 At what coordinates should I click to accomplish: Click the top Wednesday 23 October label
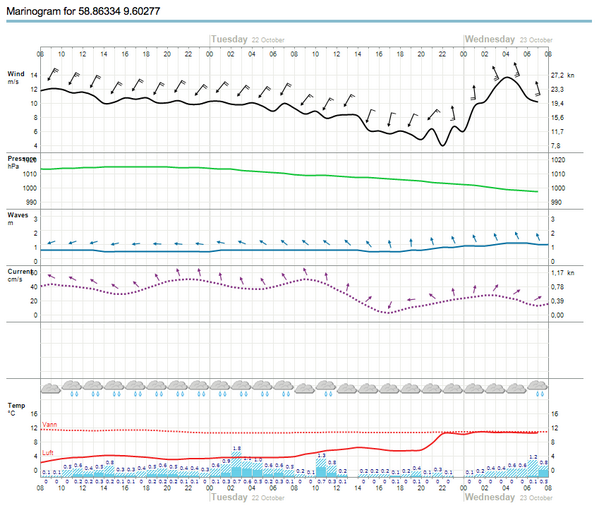click(508, 39)
